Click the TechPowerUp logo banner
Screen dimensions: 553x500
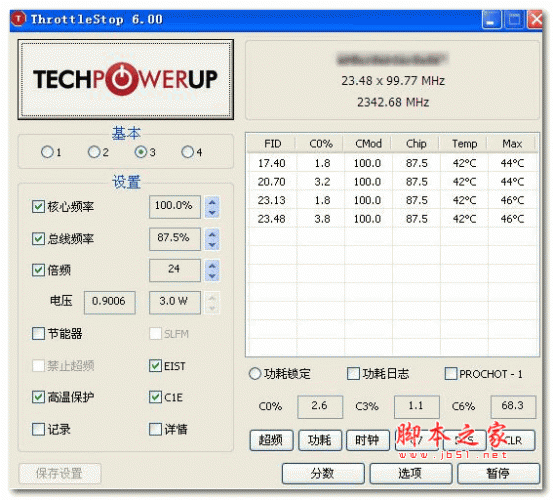click(126, 79)
